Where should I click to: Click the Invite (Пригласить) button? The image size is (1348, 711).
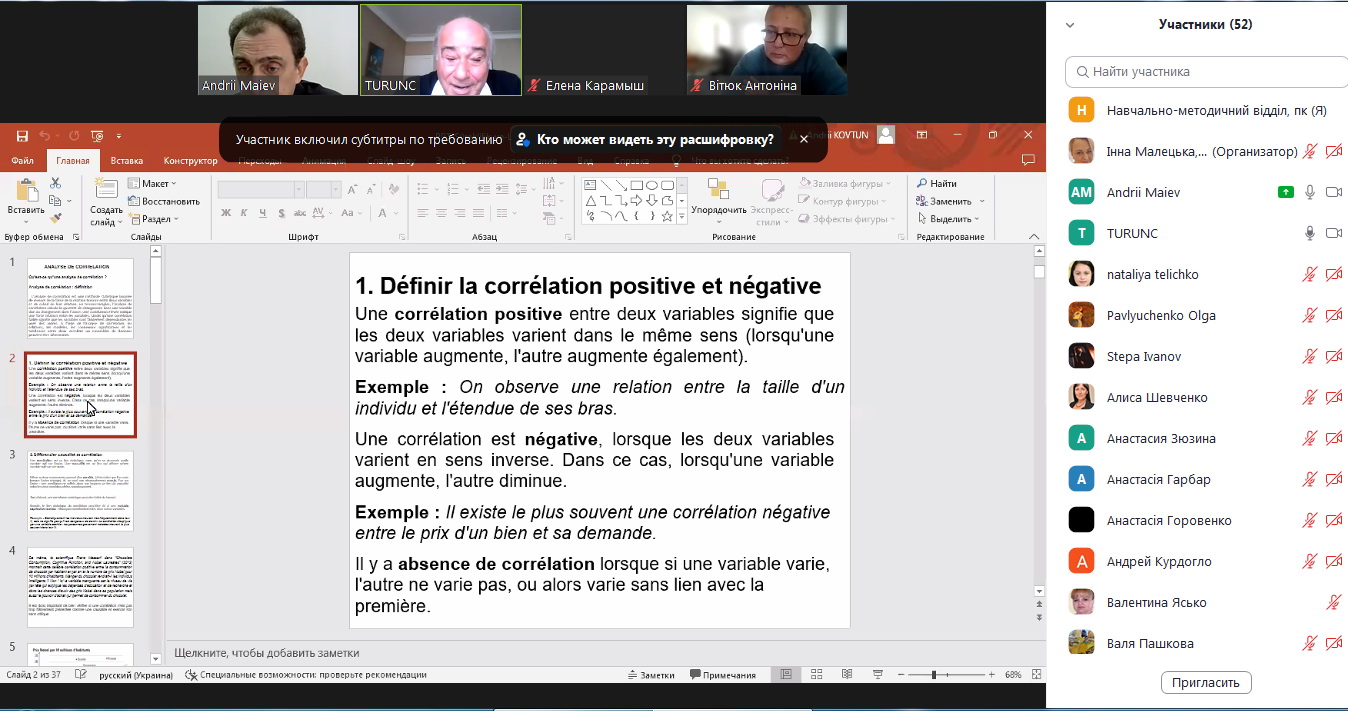click(1206, 683)
